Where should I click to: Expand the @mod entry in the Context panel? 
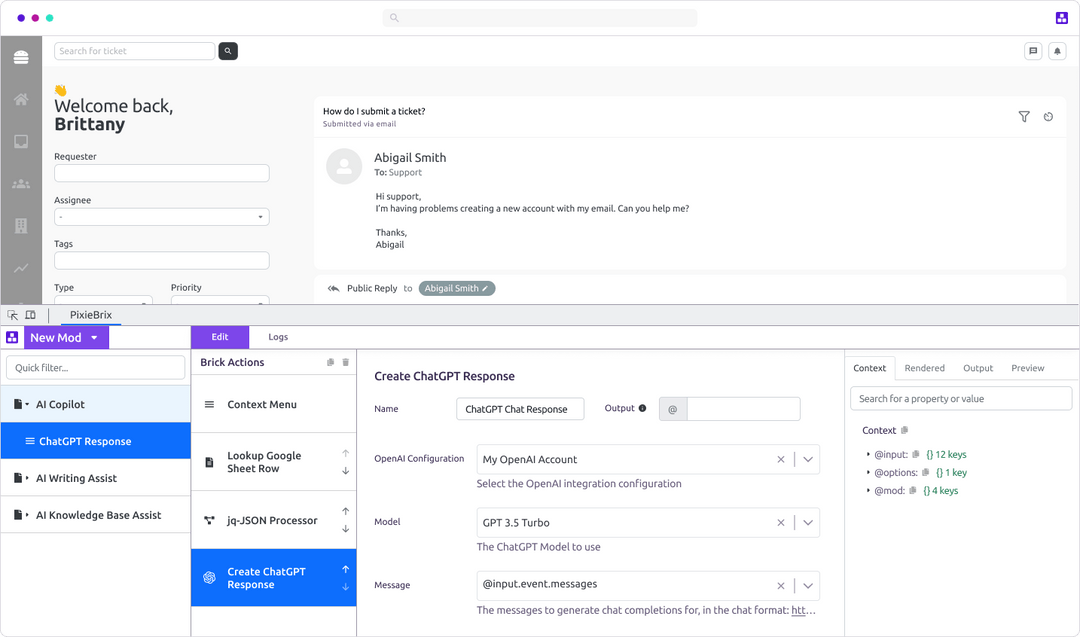tap(869, 490)
